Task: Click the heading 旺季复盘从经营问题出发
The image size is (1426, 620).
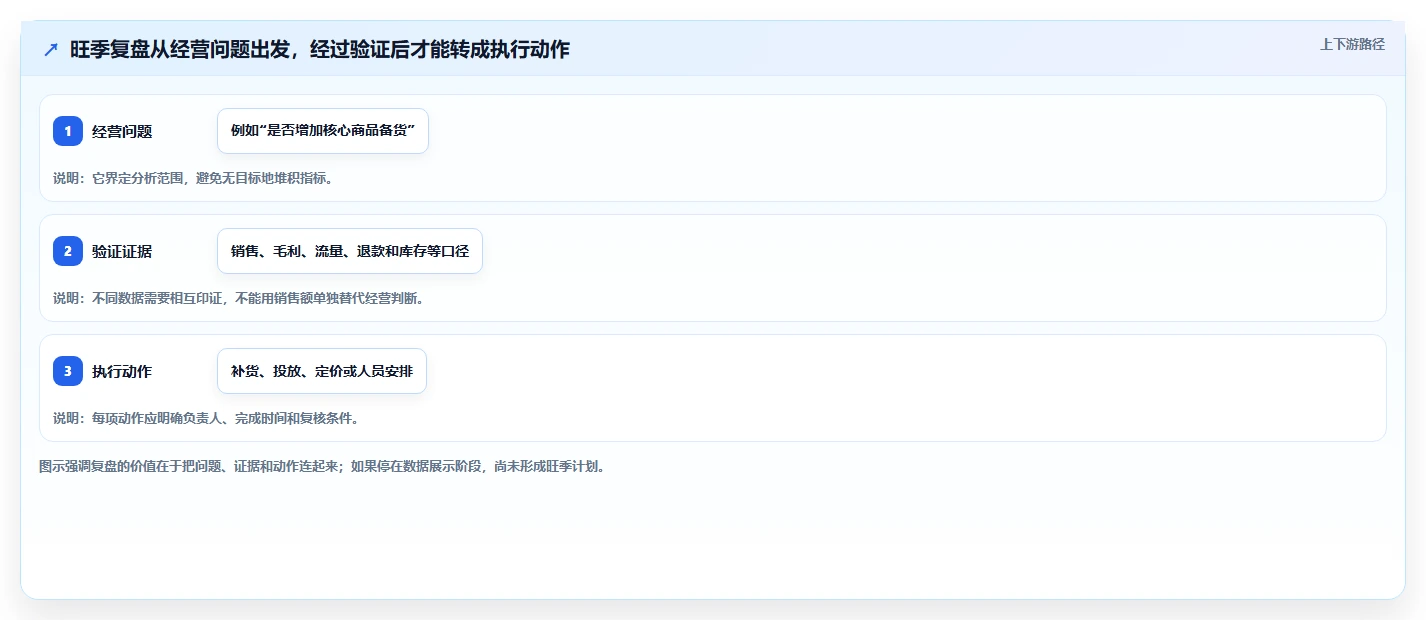Action: [320, 49]
